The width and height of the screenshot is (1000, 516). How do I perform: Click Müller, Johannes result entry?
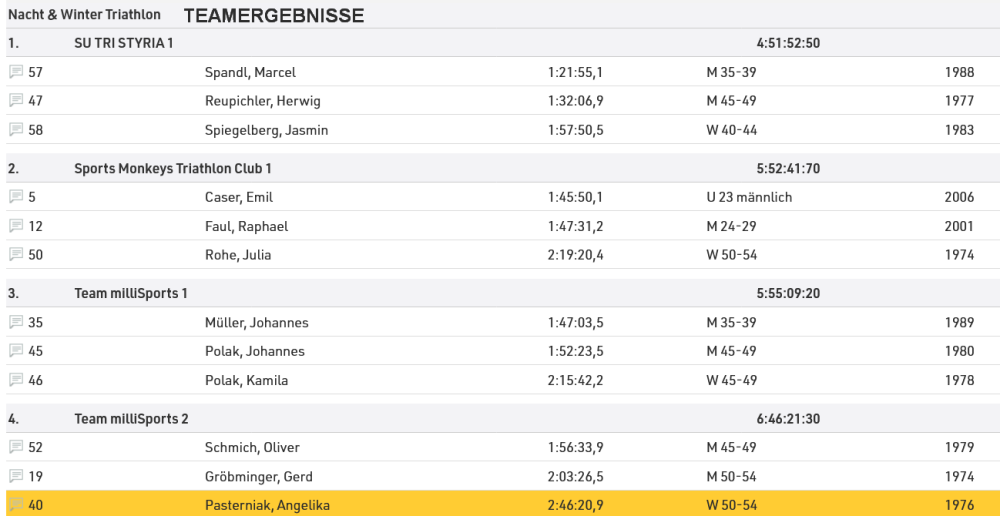[256, 322]
